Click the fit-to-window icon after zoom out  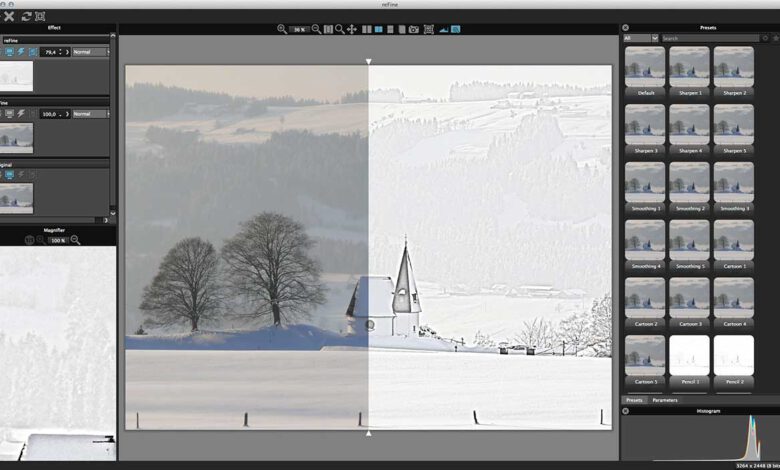328,29
